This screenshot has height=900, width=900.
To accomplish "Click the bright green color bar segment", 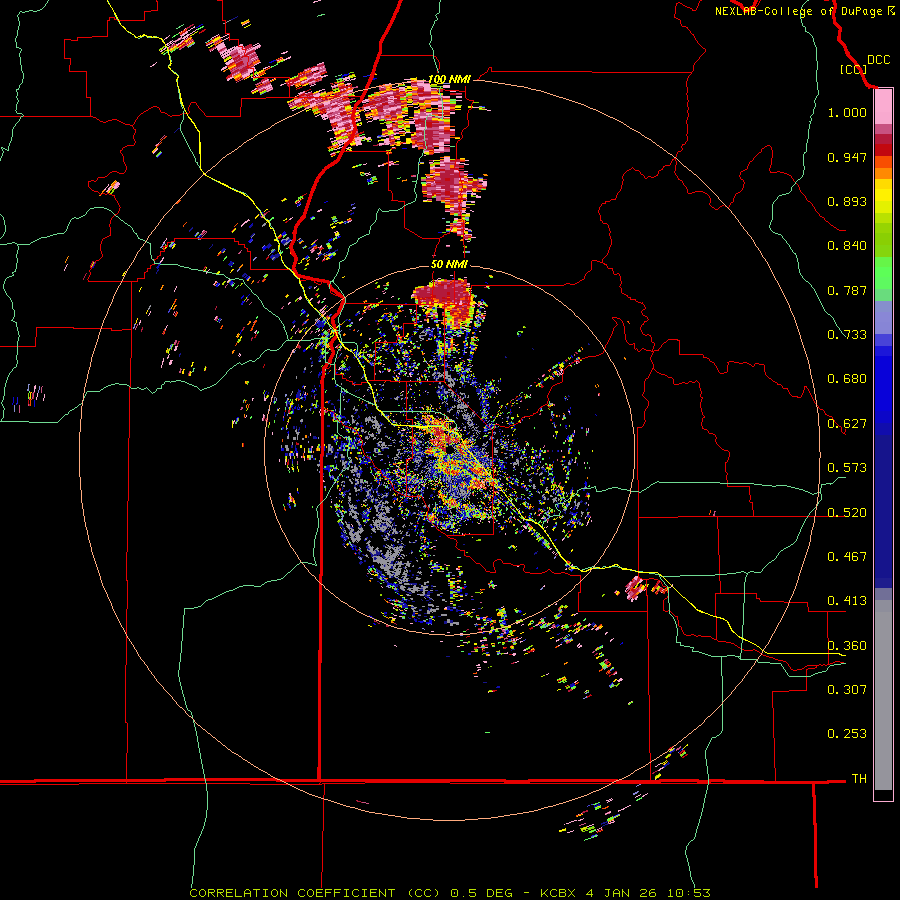I will point(883,273).
